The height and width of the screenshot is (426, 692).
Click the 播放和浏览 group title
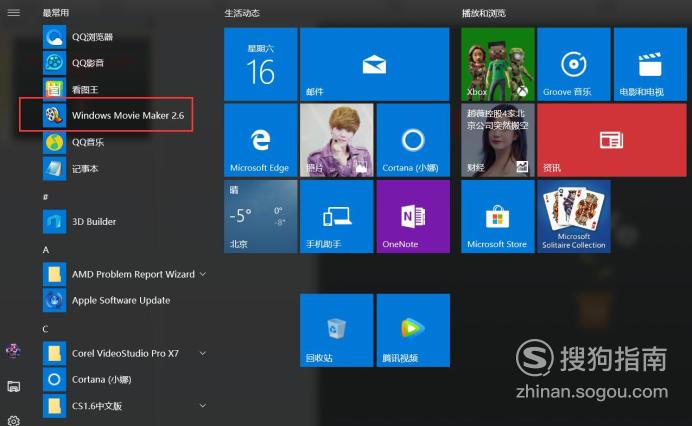pyautogui.click(x=484, y=13)
